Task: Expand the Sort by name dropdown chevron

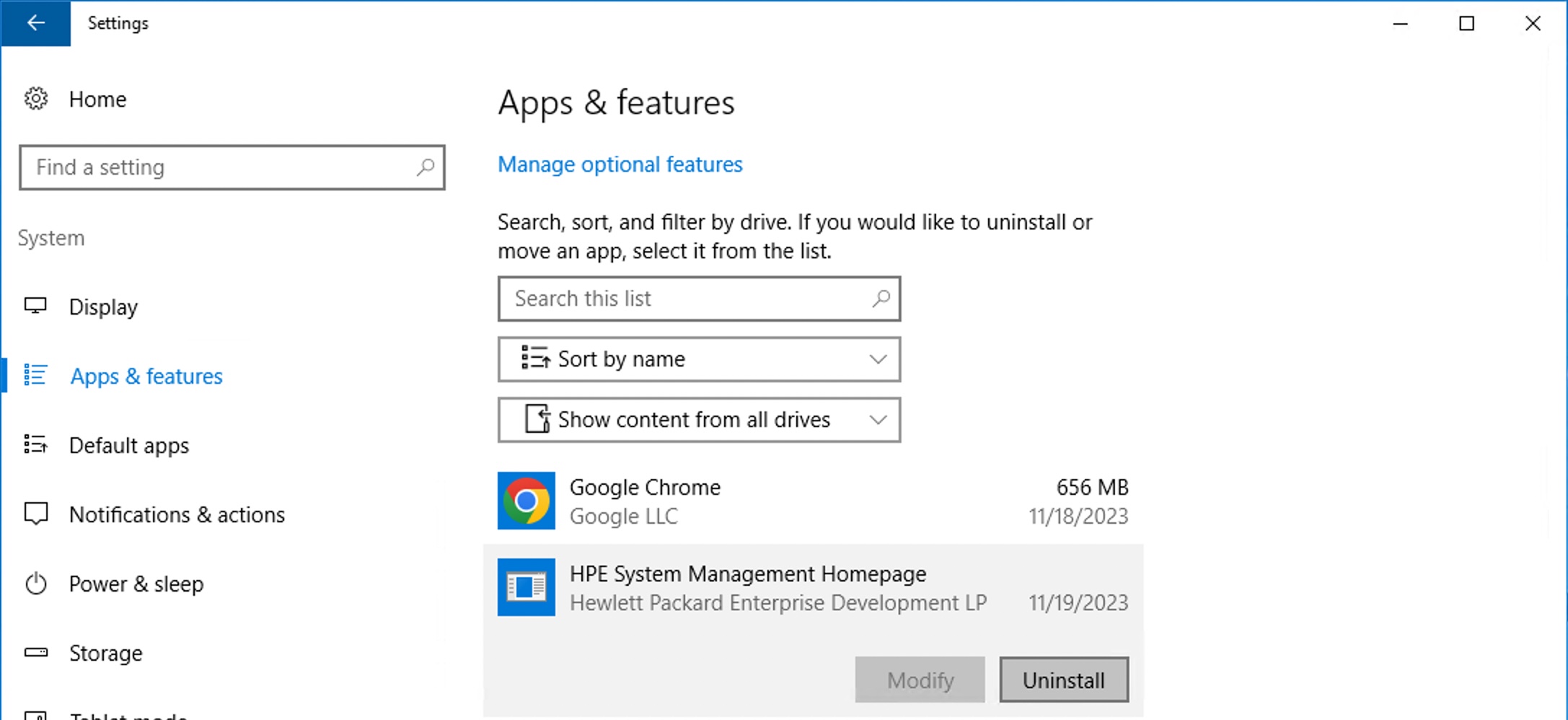Action: tap(878, 359)
